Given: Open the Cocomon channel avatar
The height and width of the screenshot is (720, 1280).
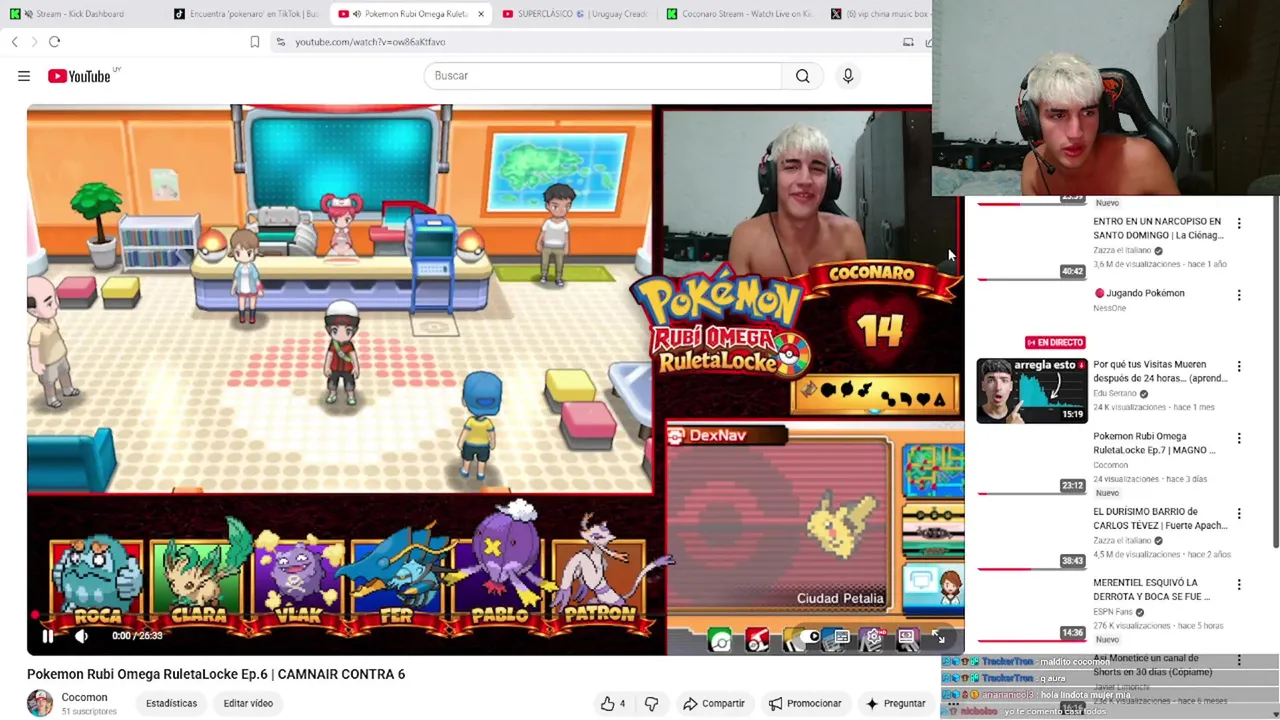Looking at the screenshot, I should pos(40,703).
